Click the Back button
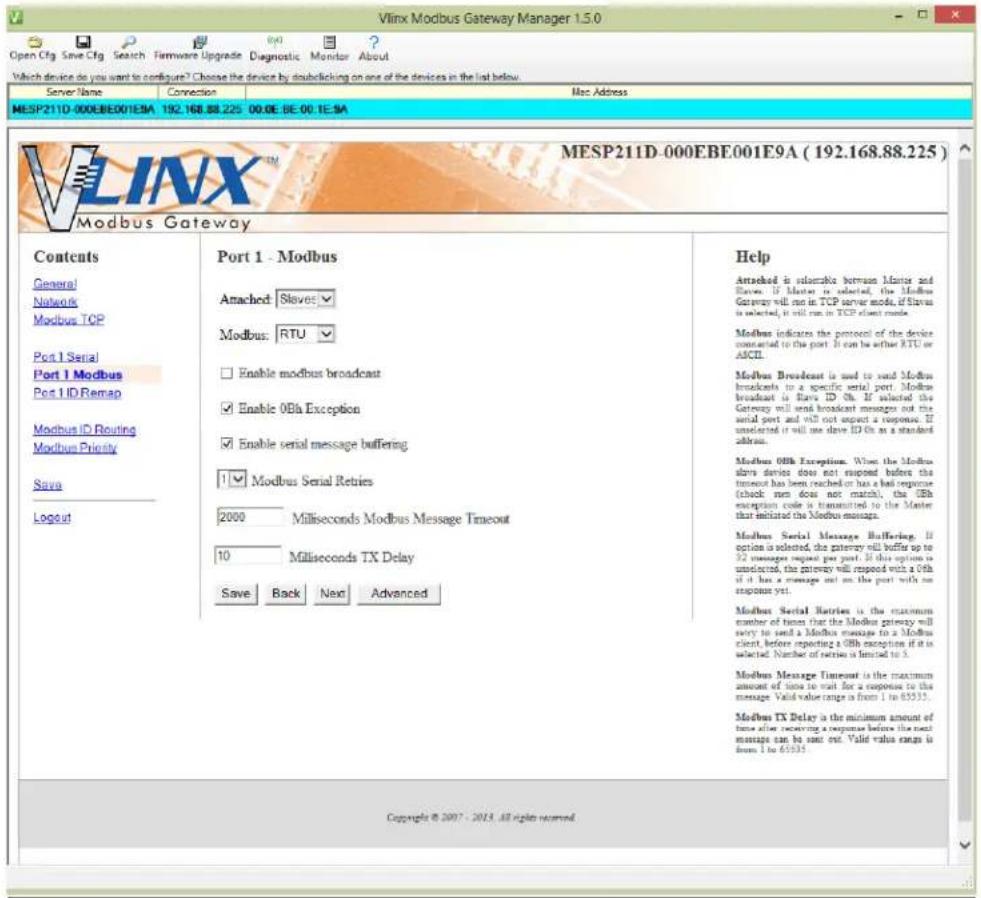Image resolution: width=981 pixels, height=898 pixels. tap(286, 594)
